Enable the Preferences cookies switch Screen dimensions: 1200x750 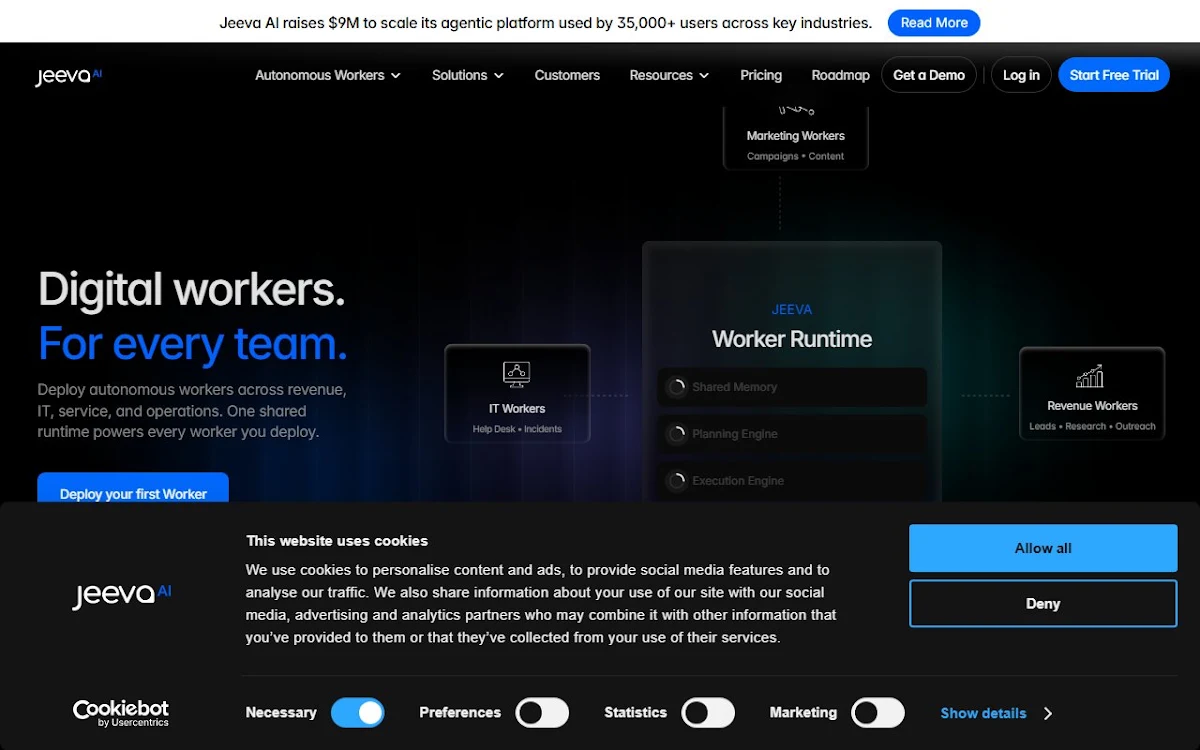542,713
